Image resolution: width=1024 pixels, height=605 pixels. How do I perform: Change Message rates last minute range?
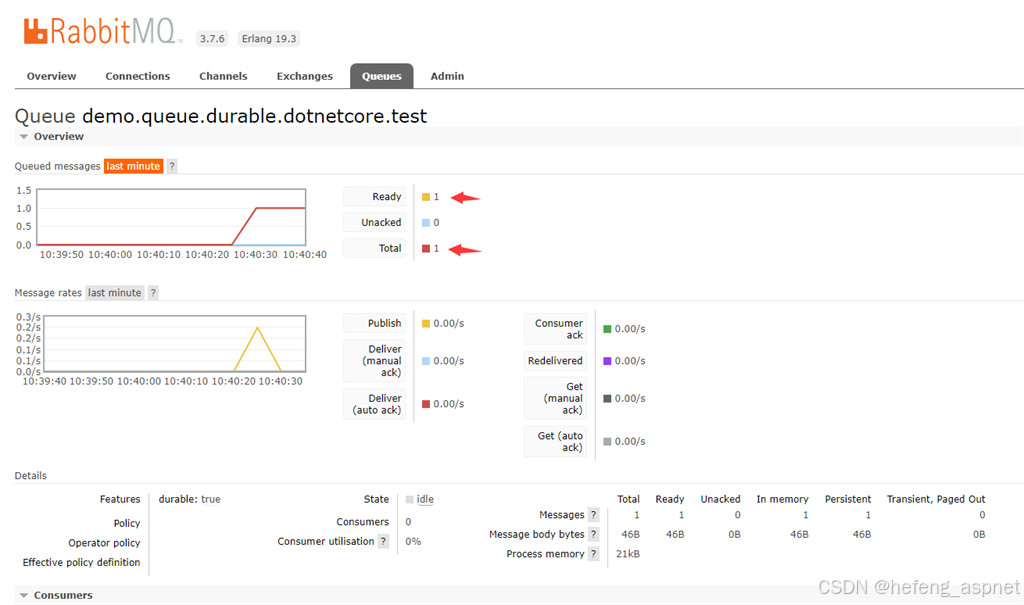point(115,293)
